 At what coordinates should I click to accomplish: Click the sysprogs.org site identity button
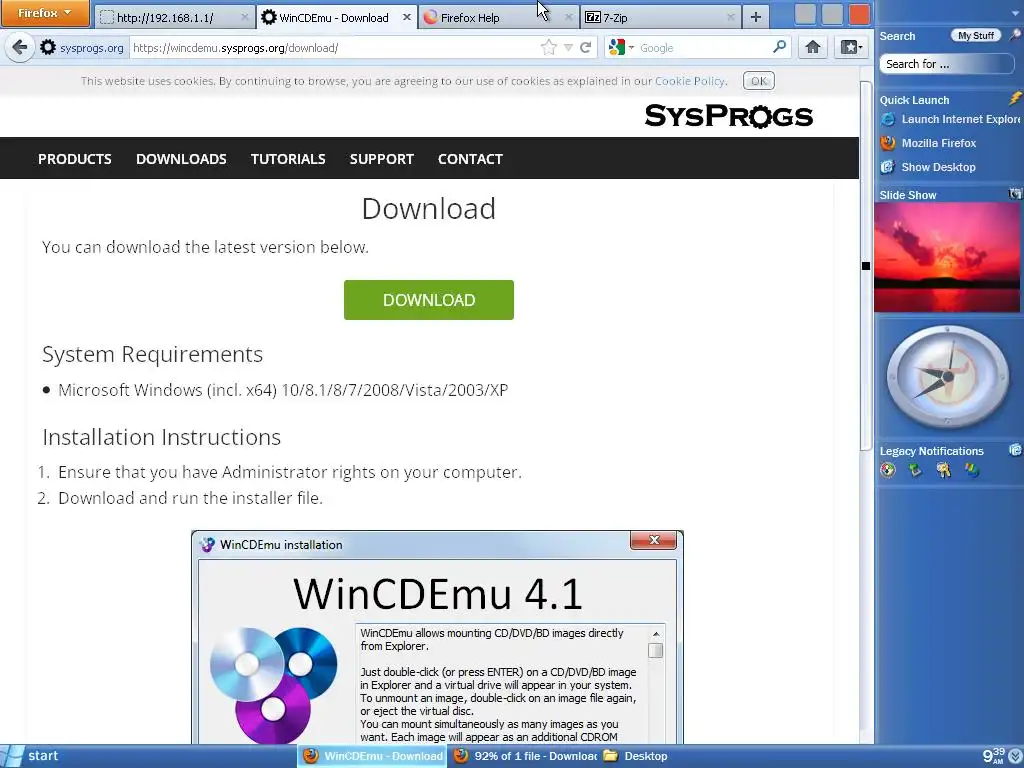(82, 48)
